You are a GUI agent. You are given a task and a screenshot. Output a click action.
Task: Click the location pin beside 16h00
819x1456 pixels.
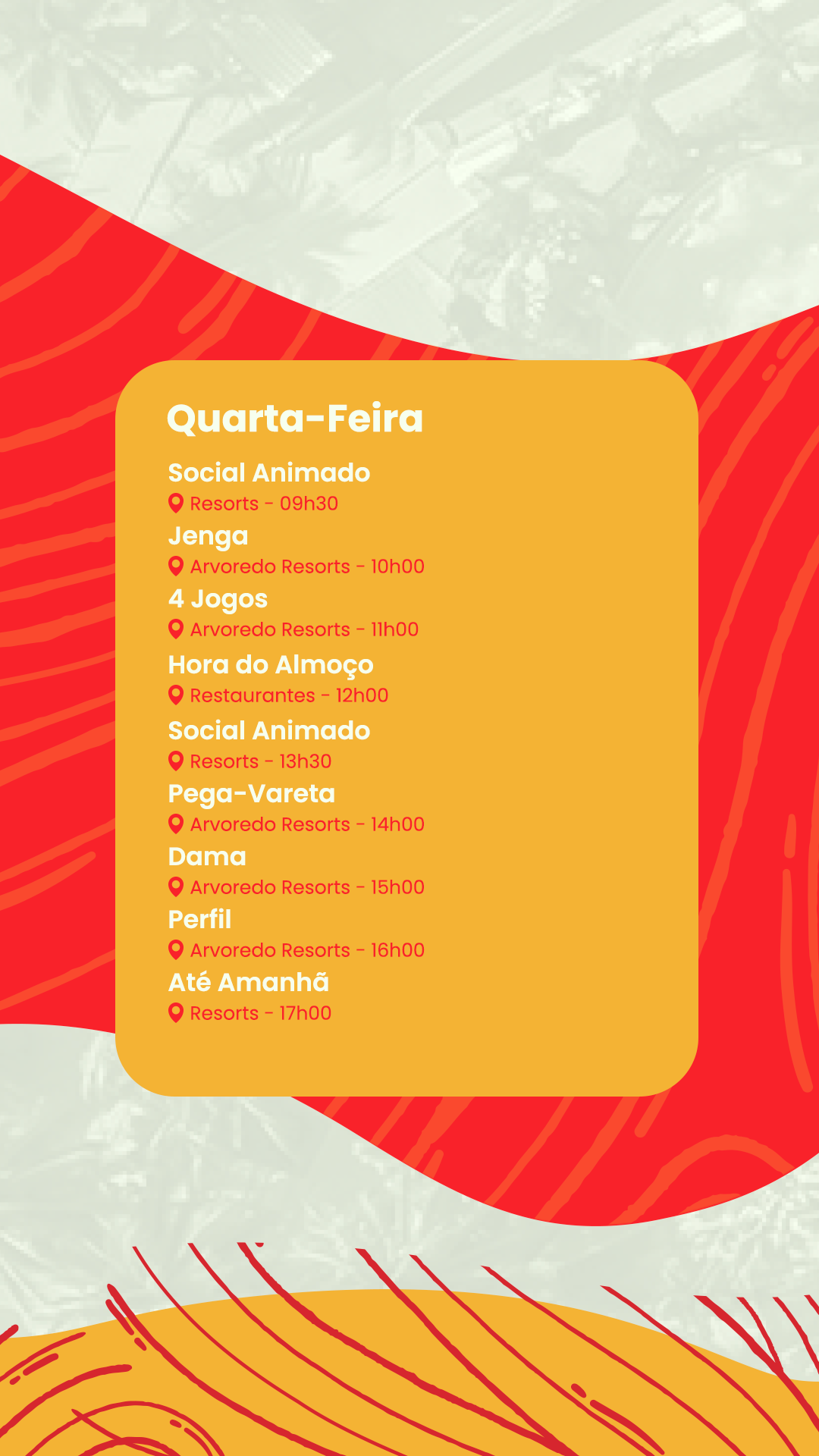176,949
